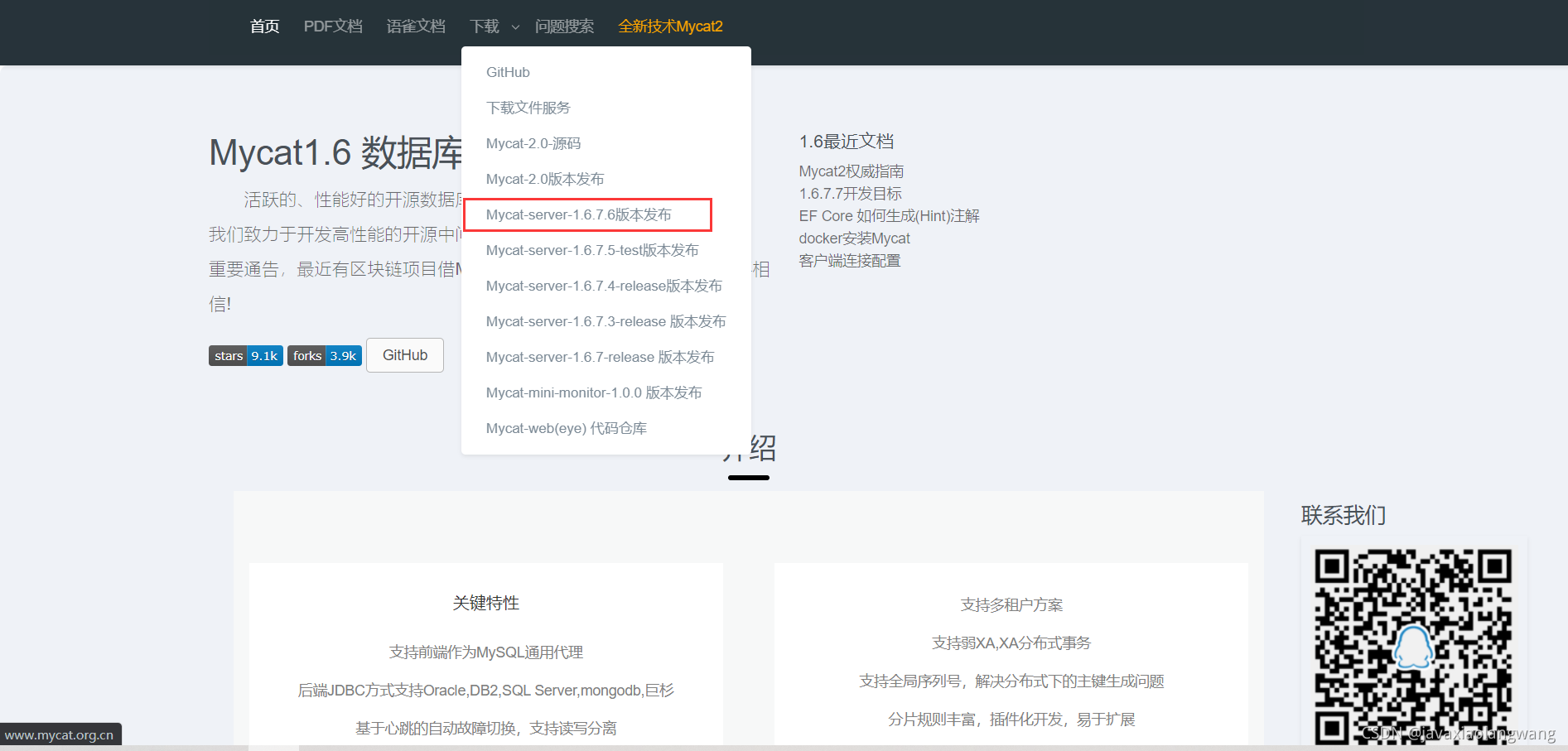This screenshot has height=751, width=1568.
Task: Open the PDF文档 nav link
Action: [x=333, y=26]
